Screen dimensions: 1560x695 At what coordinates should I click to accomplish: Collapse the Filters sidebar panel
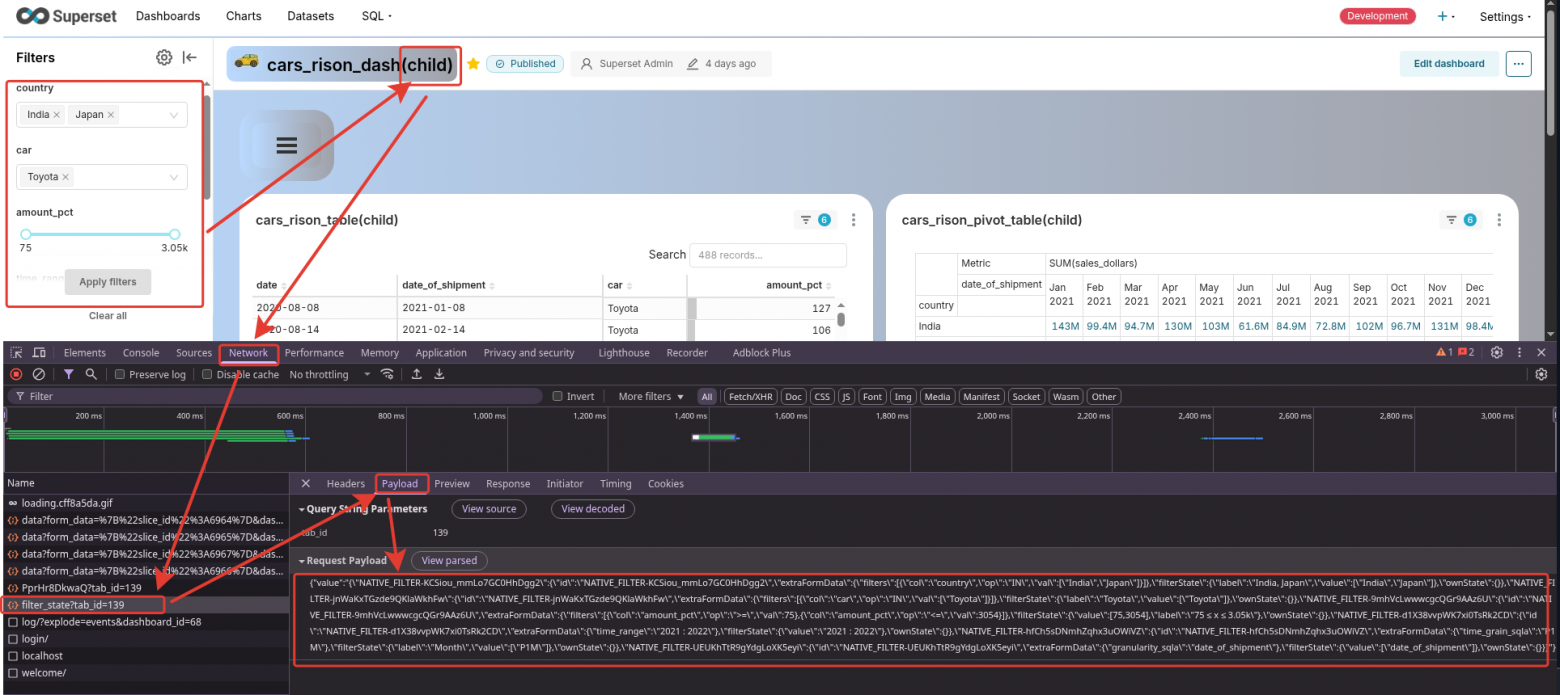(190, 57)
